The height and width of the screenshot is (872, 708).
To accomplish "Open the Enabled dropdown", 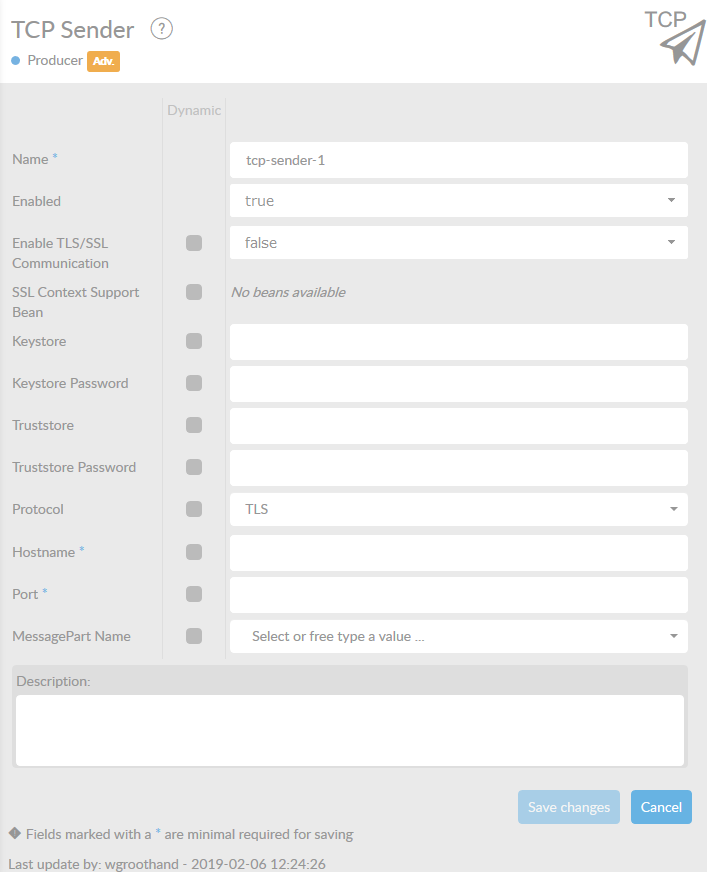I will 458,201.
